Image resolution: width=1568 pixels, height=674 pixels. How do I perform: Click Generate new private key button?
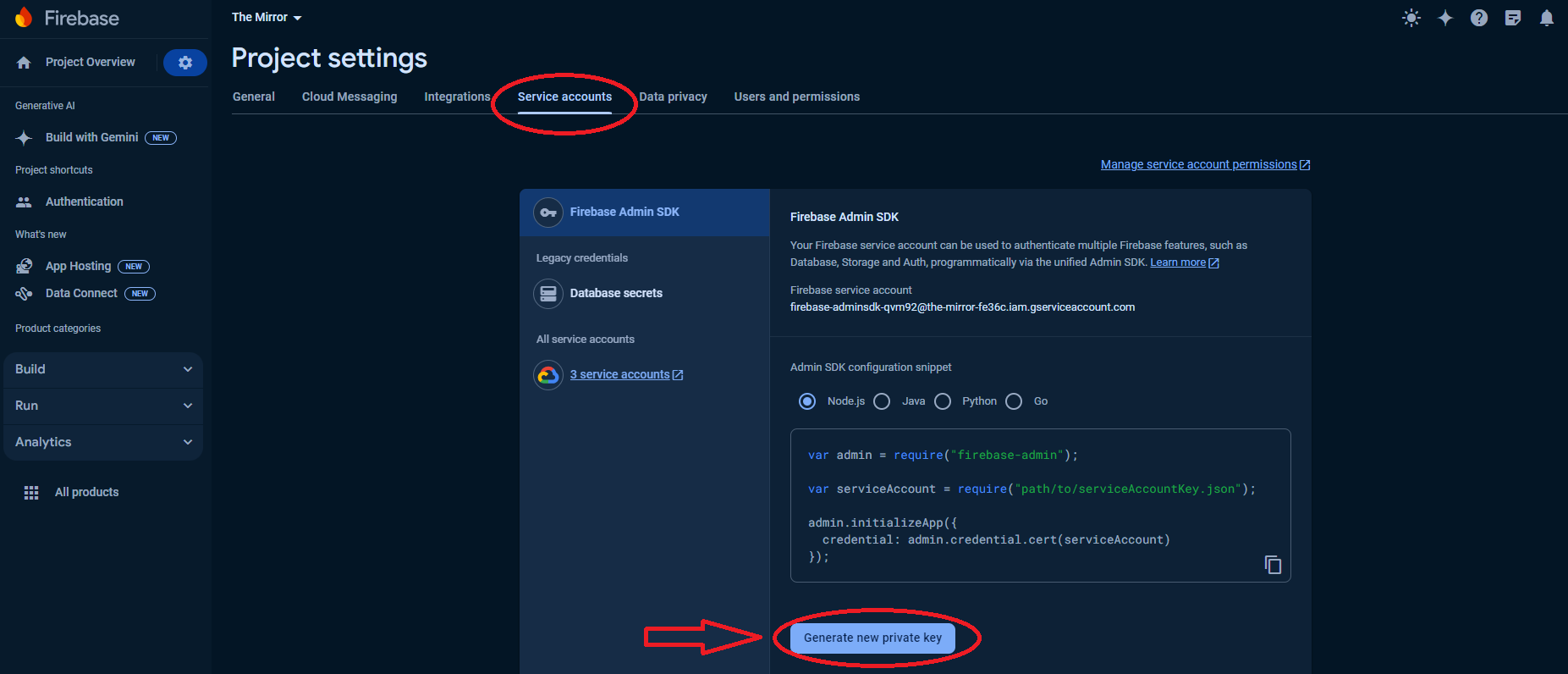(872, 638)
